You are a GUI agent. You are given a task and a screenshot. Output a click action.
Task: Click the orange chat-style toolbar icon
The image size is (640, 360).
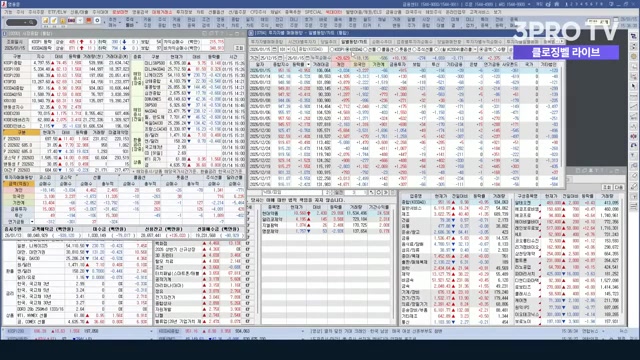coord(89,20)
